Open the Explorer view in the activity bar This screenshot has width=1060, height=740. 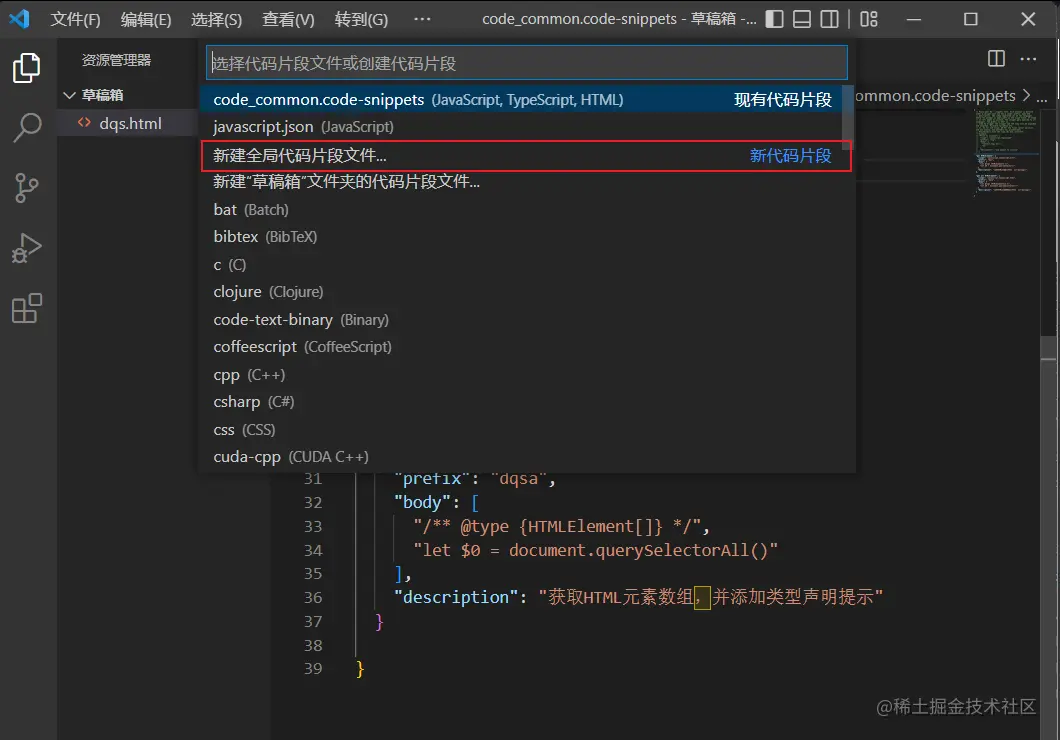click(x=26, y=67)
